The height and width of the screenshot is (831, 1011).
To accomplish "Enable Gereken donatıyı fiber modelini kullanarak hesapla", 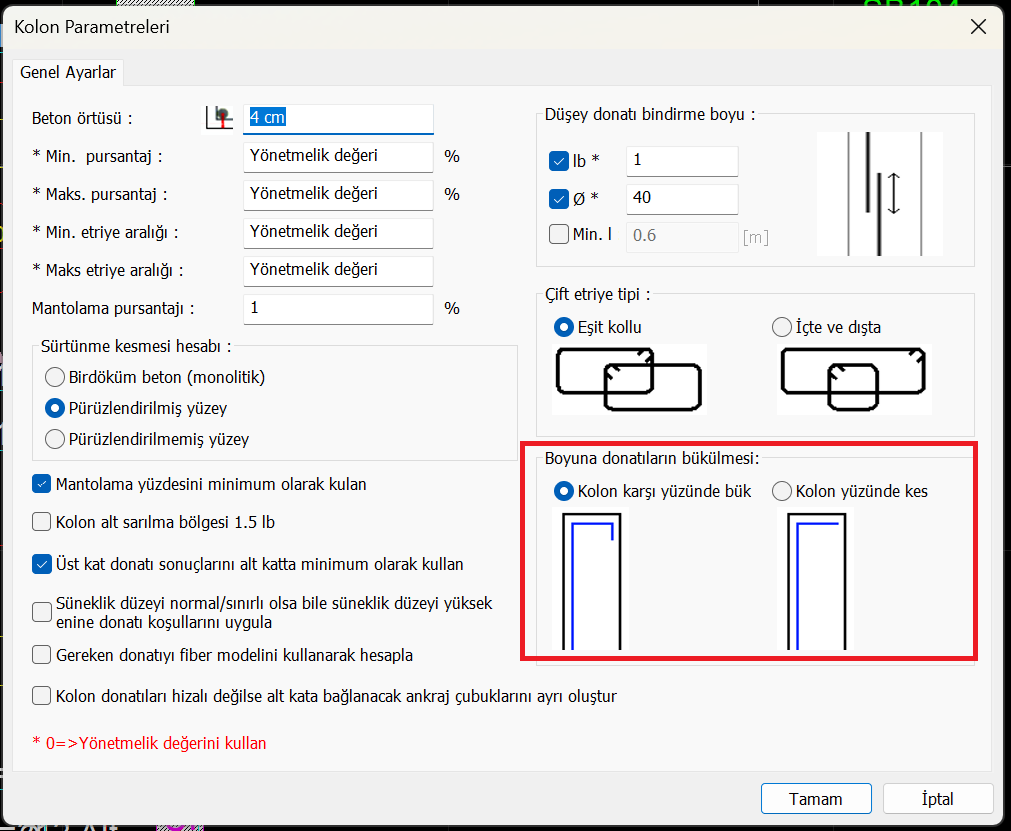I will point(42,655).
